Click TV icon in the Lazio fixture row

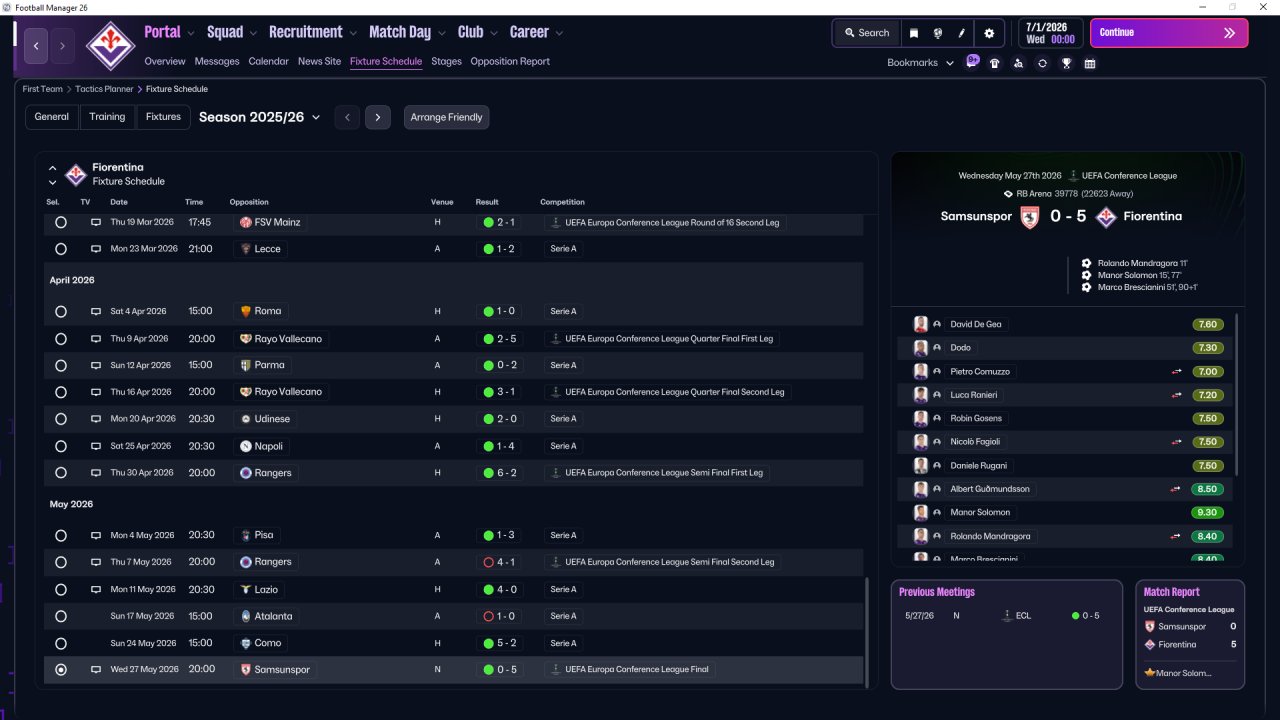click(96, 590)
